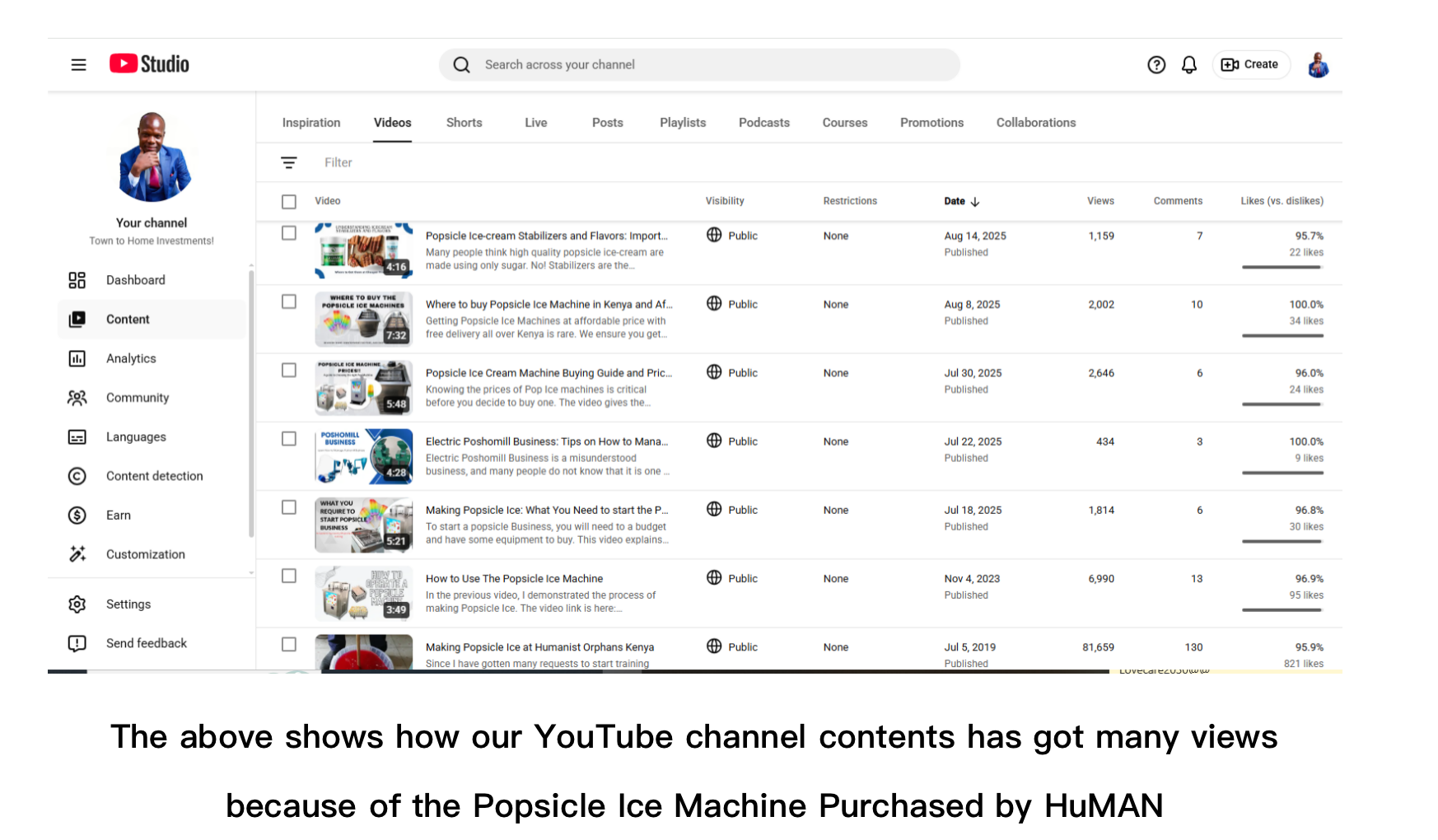Open title link How to Use The Popsicle Ice Machine
Image resolution: width=1438 pixels, height=840 pixels.
514,578
